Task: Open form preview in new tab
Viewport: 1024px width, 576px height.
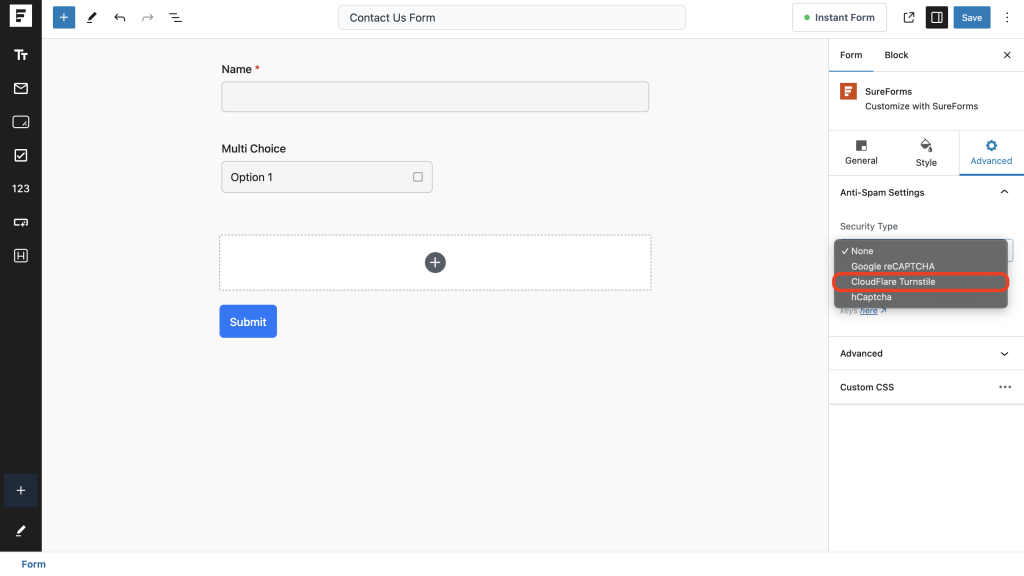Action: coord(908,18)
